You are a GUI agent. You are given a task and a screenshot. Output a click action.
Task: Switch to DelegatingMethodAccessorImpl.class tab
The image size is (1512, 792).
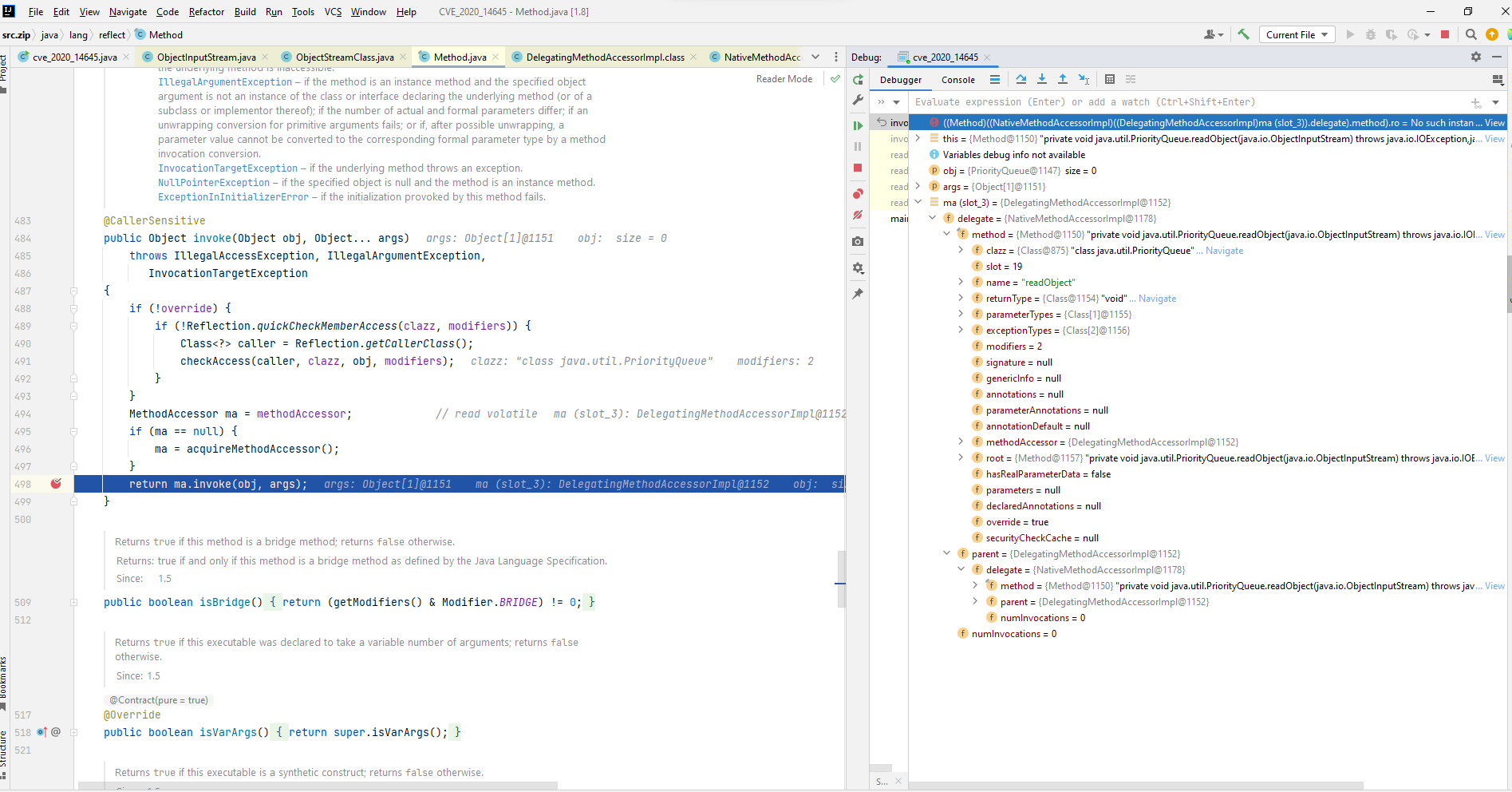click(x=605, y=57)
